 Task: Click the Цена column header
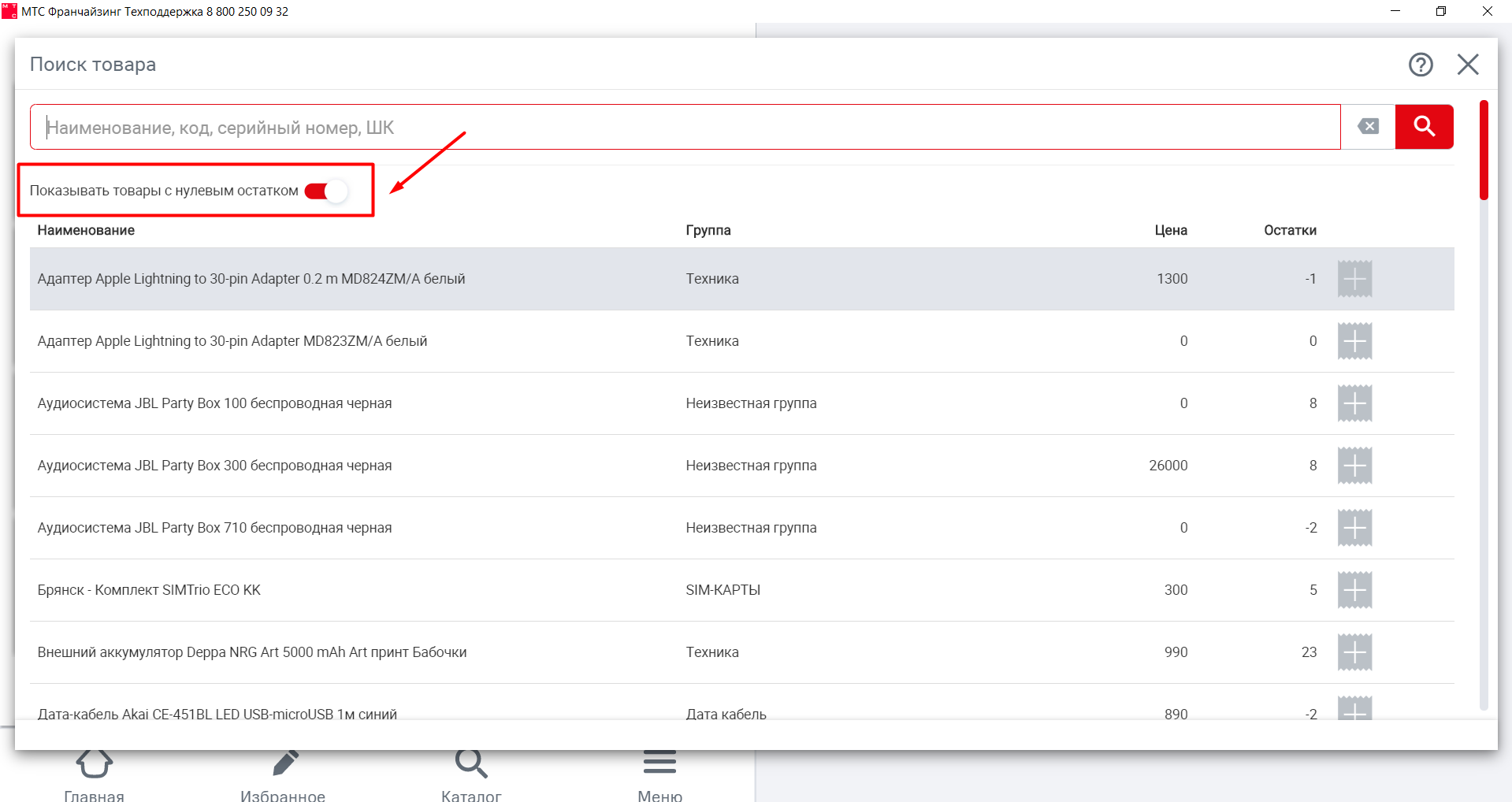click(x=1171, y=230)
